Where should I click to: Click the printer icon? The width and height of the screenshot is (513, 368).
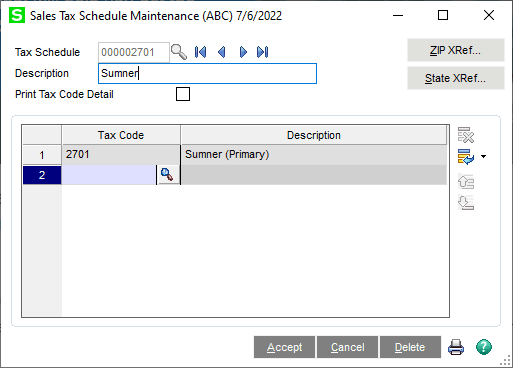456,347
